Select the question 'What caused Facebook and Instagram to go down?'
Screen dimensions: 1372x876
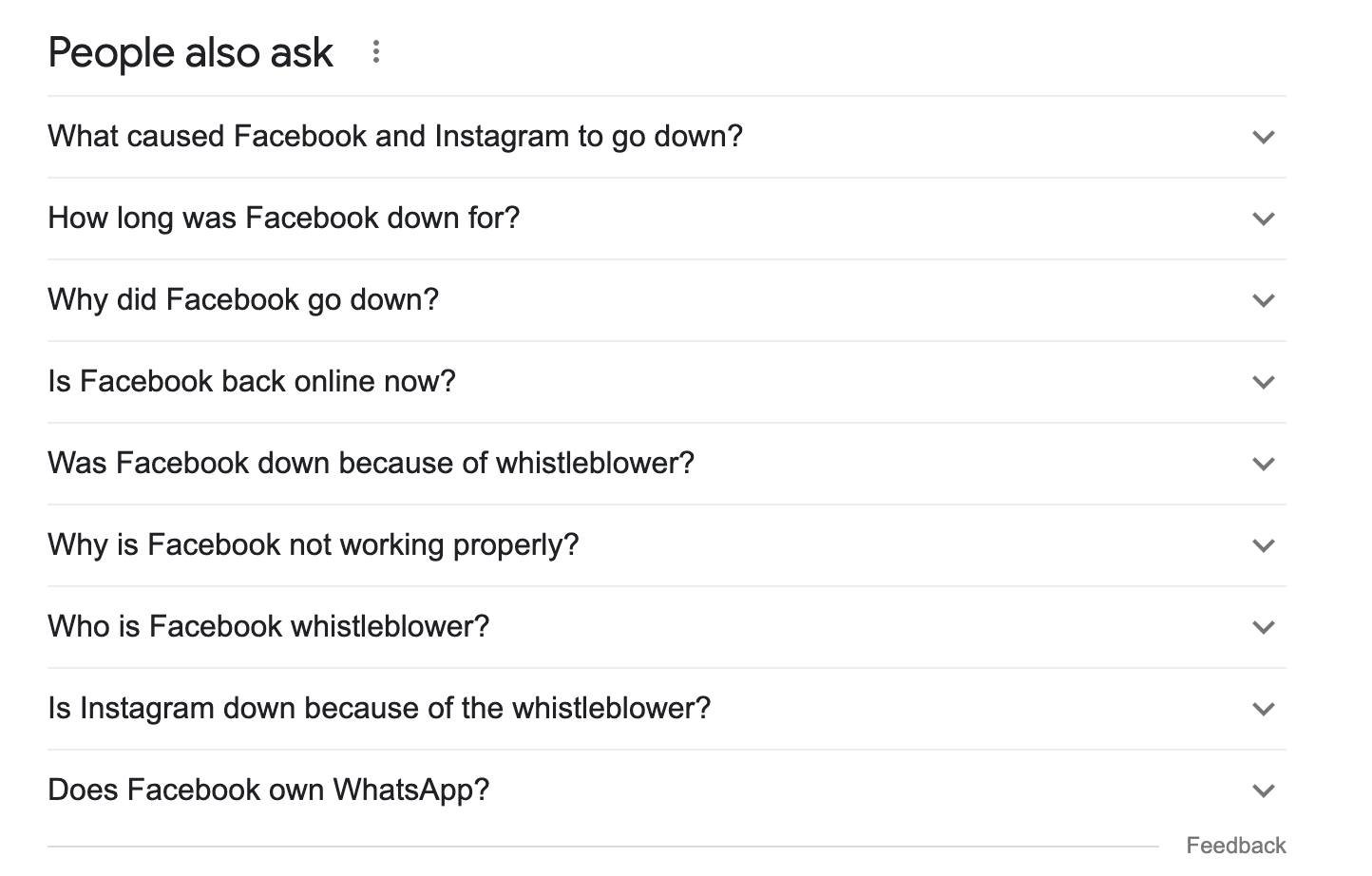pyautogui.click(x=395, y=137)
